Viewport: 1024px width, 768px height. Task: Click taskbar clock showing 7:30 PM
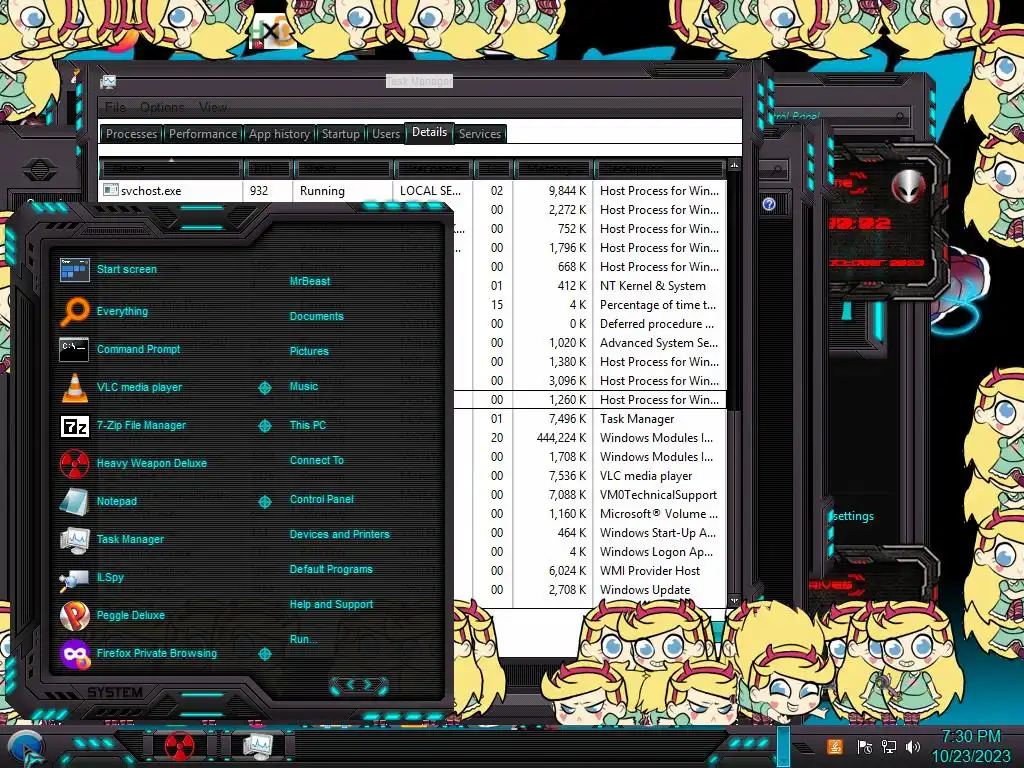(x=970, y=737)
